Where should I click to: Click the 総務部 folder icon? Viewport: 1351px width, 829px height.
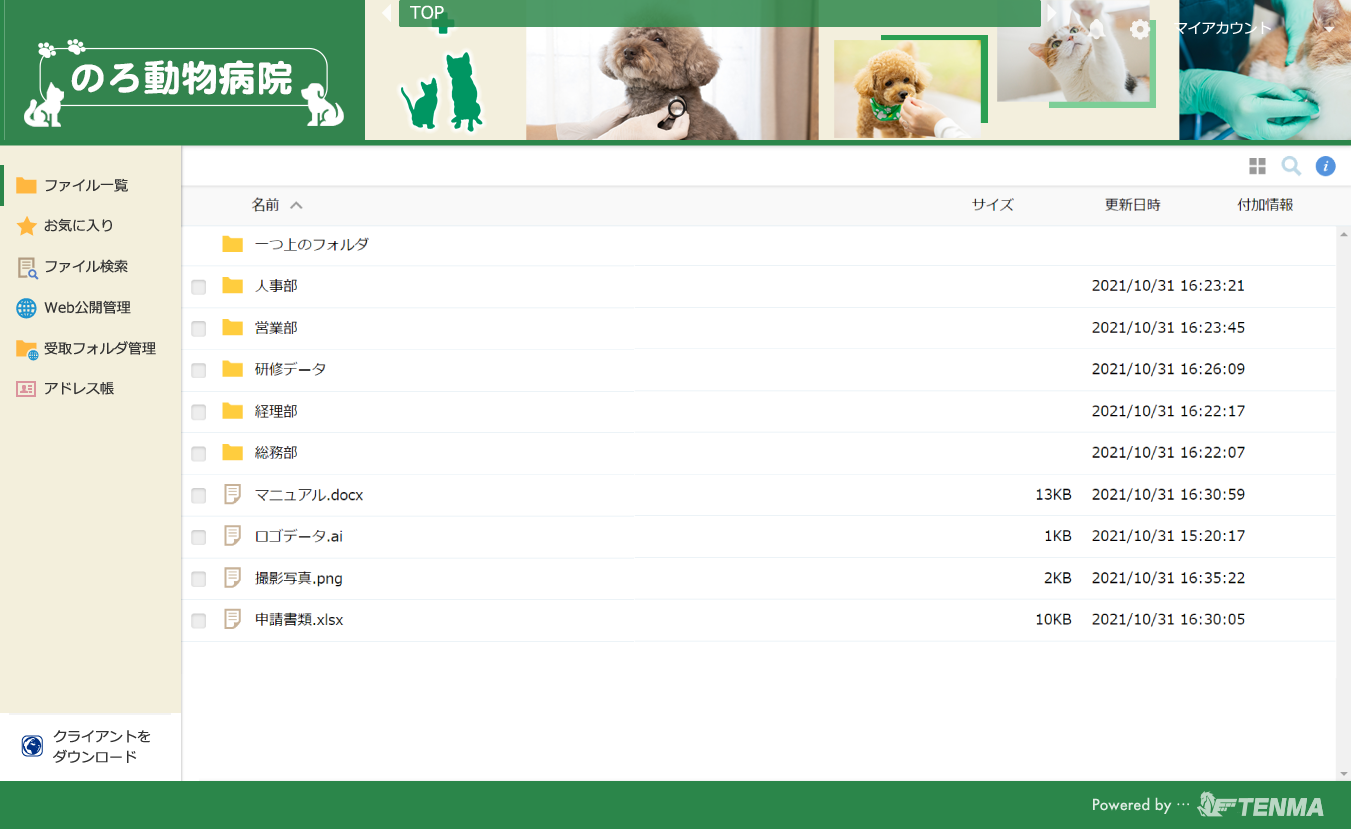pos(233,453)
